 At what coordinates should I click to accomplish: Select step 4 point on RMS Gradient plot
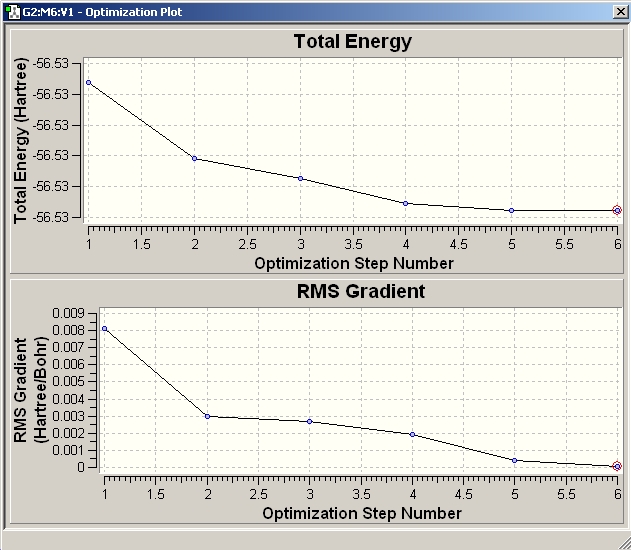point(412,435)
